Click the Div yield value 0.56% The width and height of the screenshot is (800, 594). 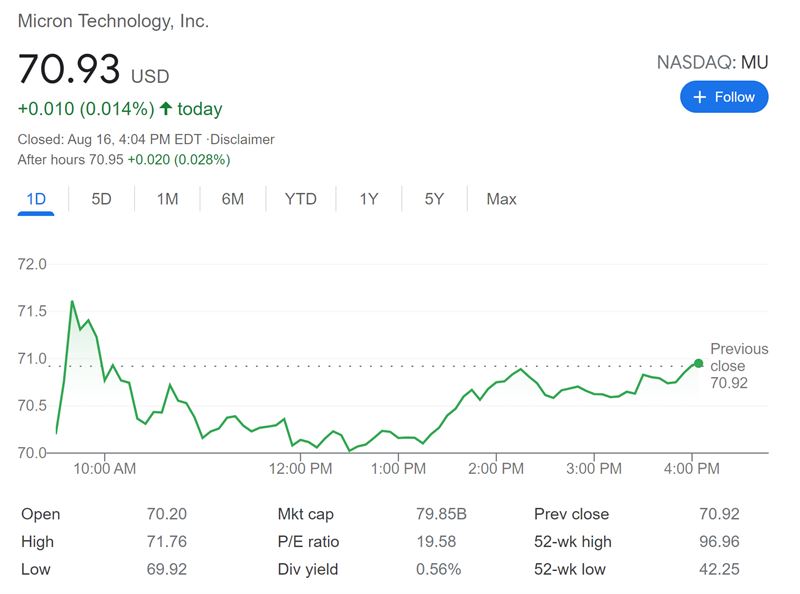coord(439,569)
